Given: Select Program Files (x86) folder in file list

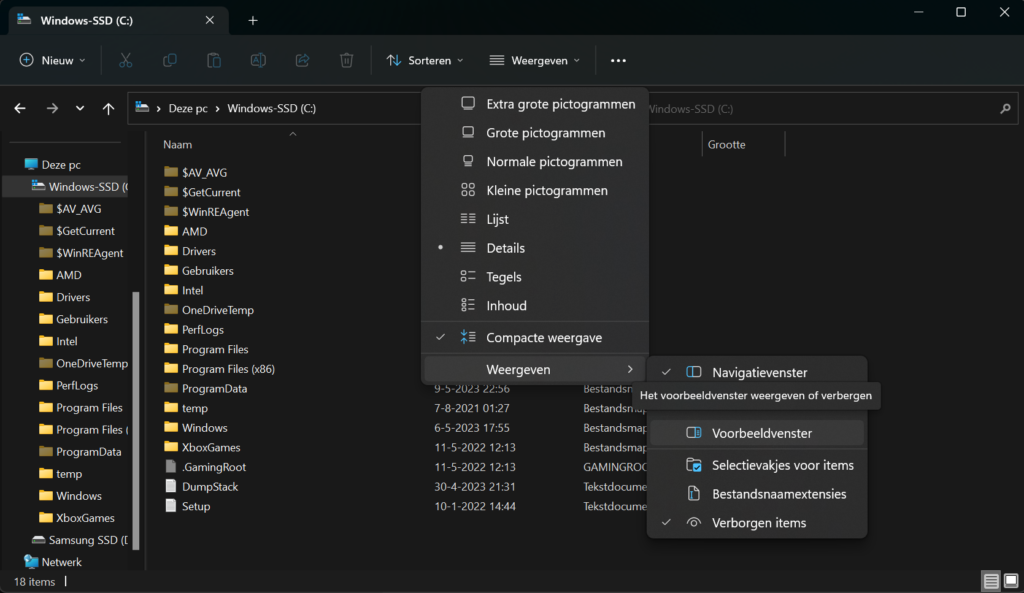Looking at the screenshot, I should [x=228, y=368].
